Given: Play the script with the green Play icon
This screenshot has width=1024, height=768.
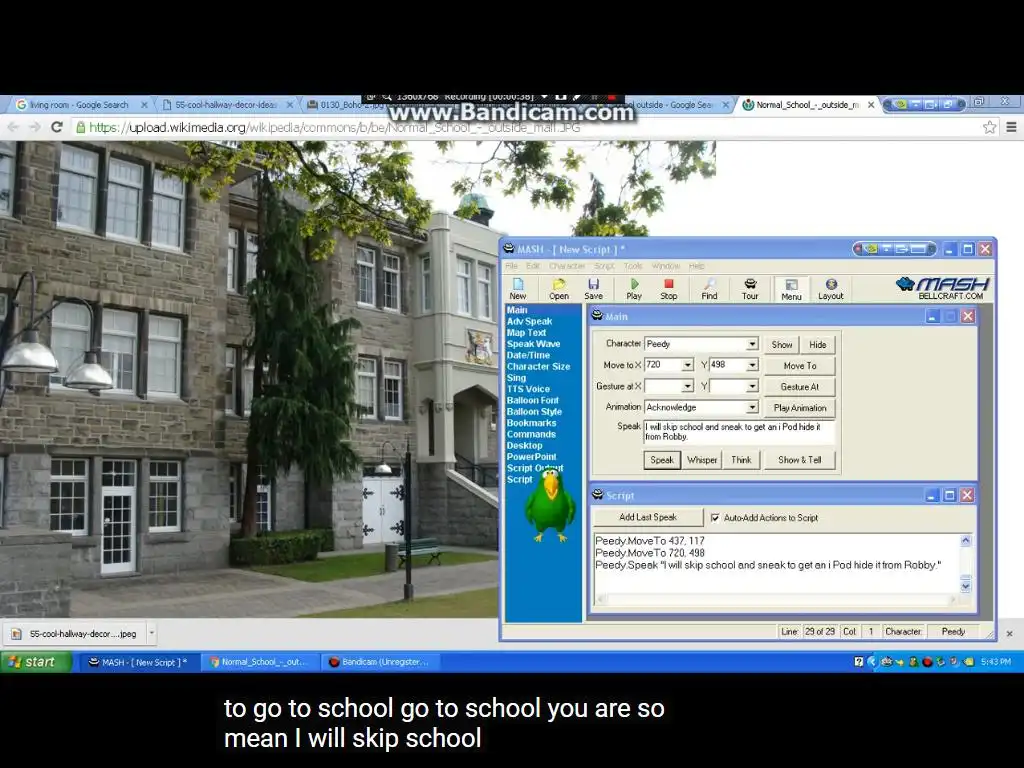Looking at the screenshot, I should click(634, 289).
